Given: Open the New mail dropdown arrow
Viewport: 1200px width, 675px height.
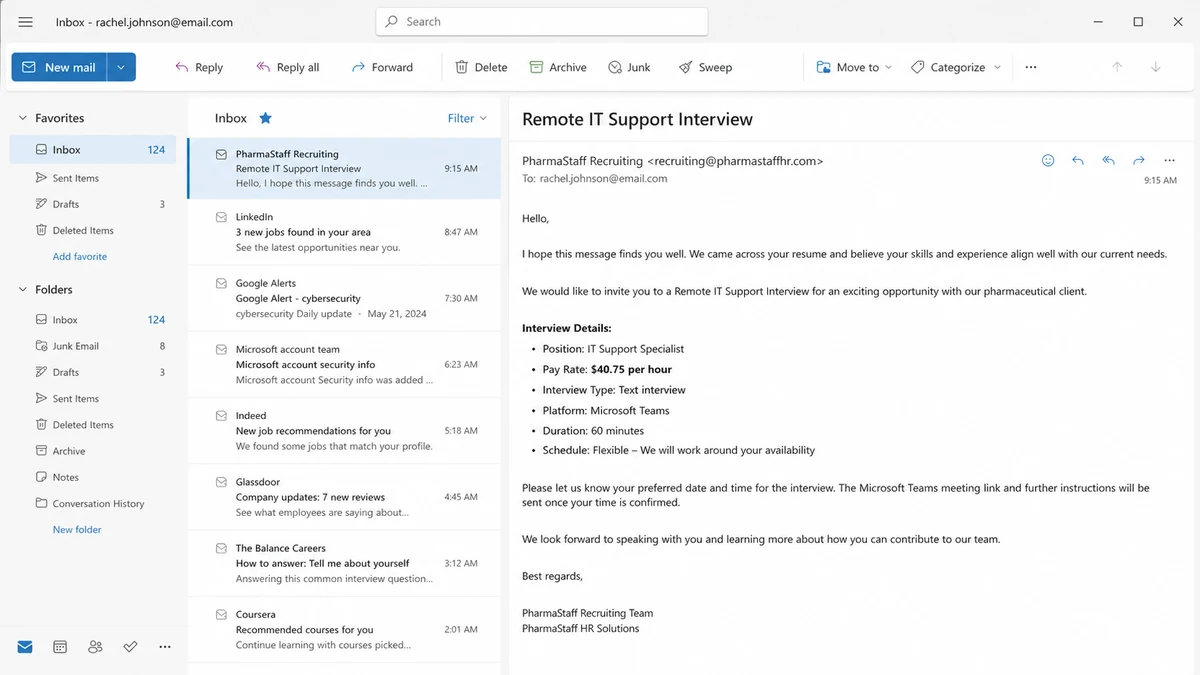Looking at the screenshot, I should tap(121, 67).
